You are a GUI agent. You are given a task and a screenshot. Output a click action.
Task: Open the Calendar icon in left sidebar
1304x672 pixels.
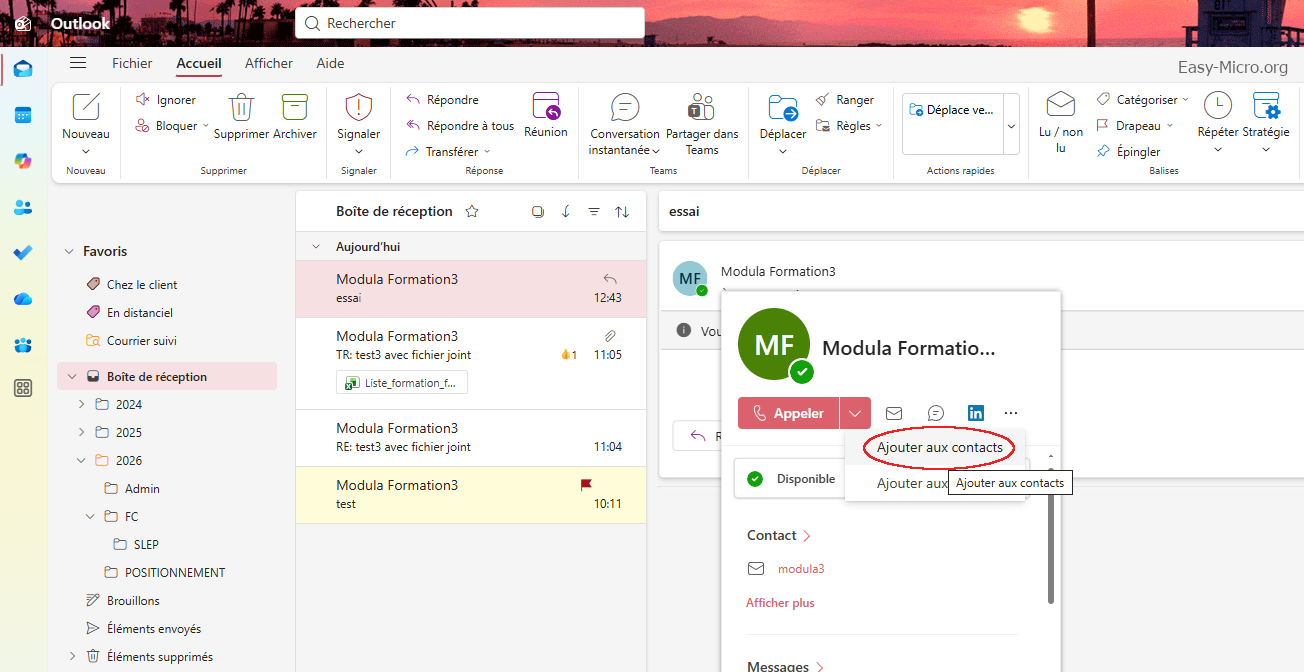(23, 115)
